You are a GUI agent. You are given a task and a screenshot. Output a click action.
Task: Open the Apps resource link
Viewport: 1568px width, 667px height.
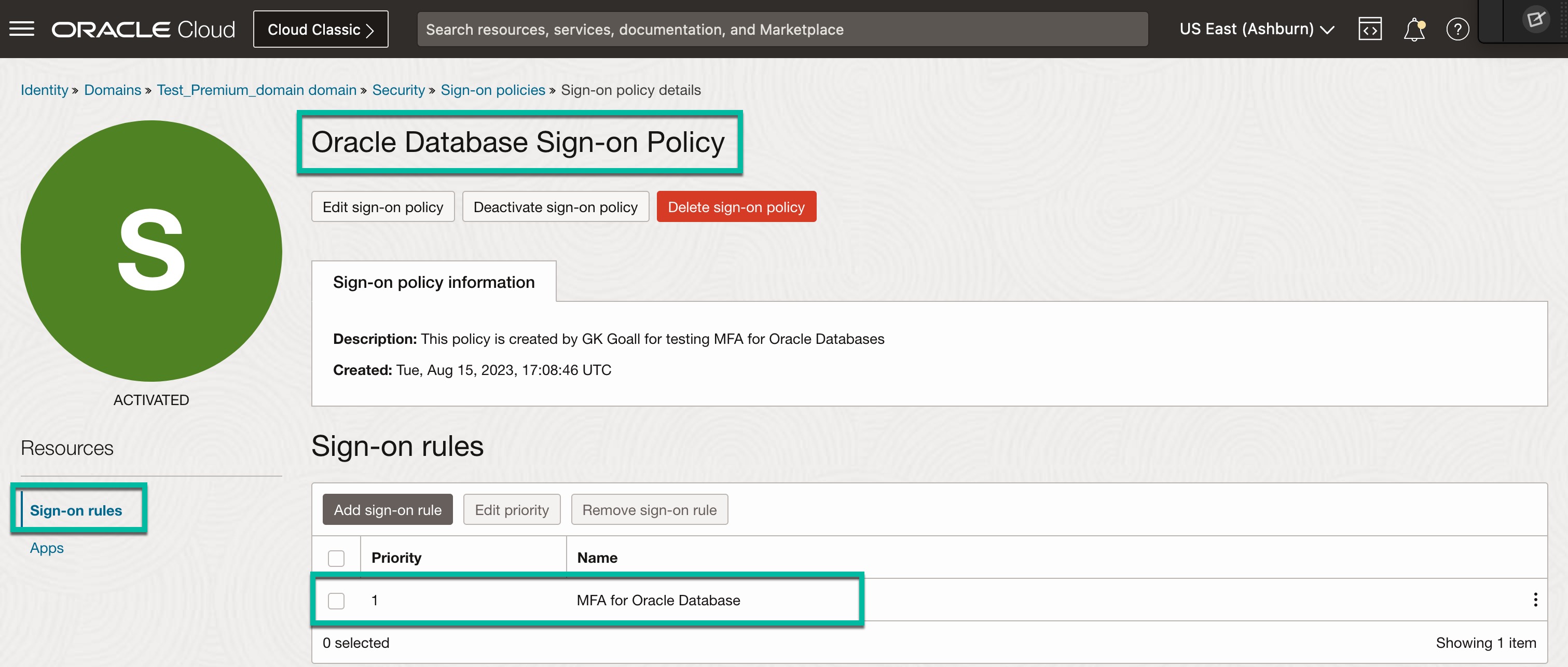tap(47, 548)
